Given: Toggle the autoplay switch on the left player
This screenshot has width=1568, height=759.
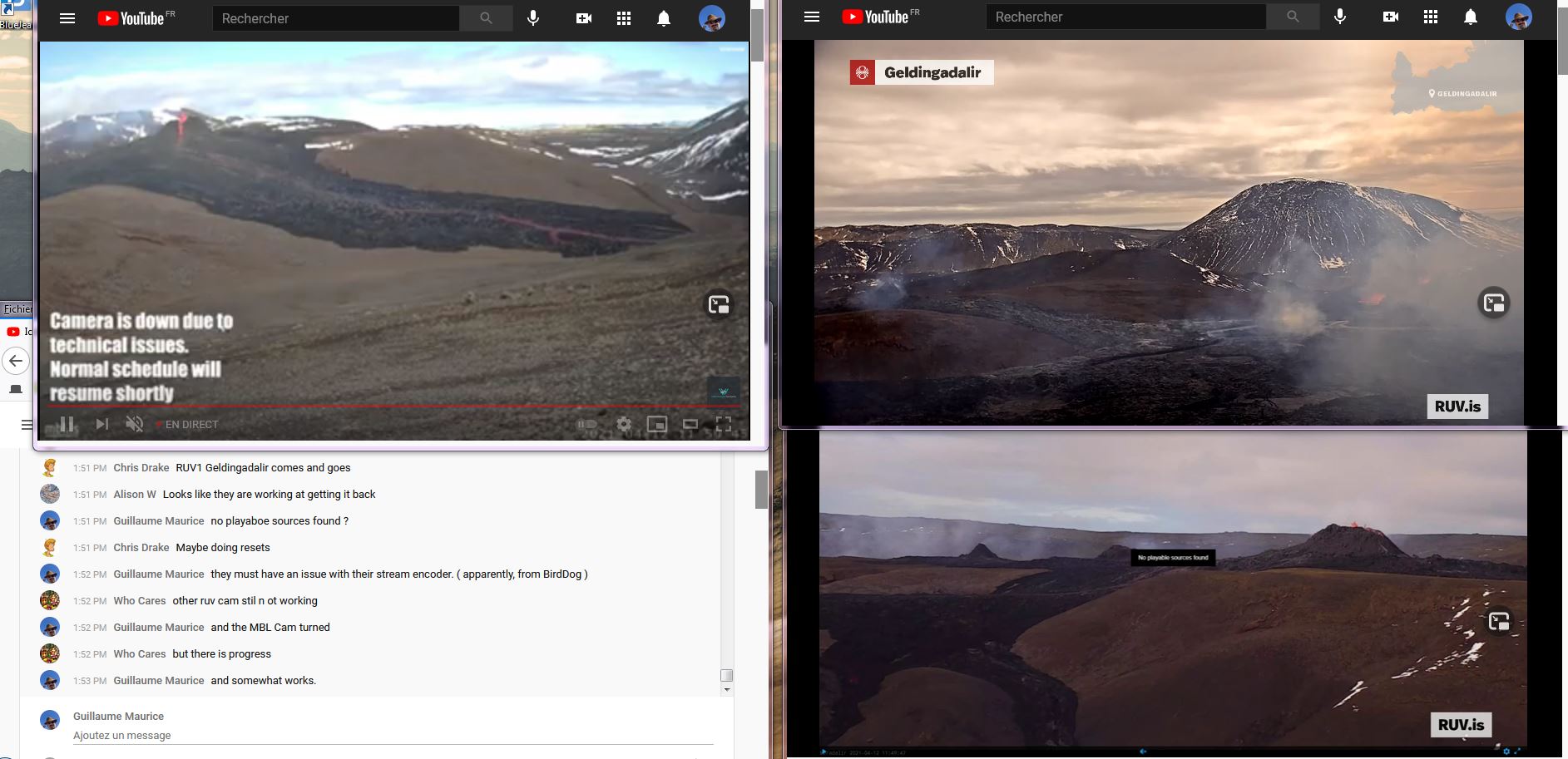Looking at the screenshot, I should [x=587, y=424].
